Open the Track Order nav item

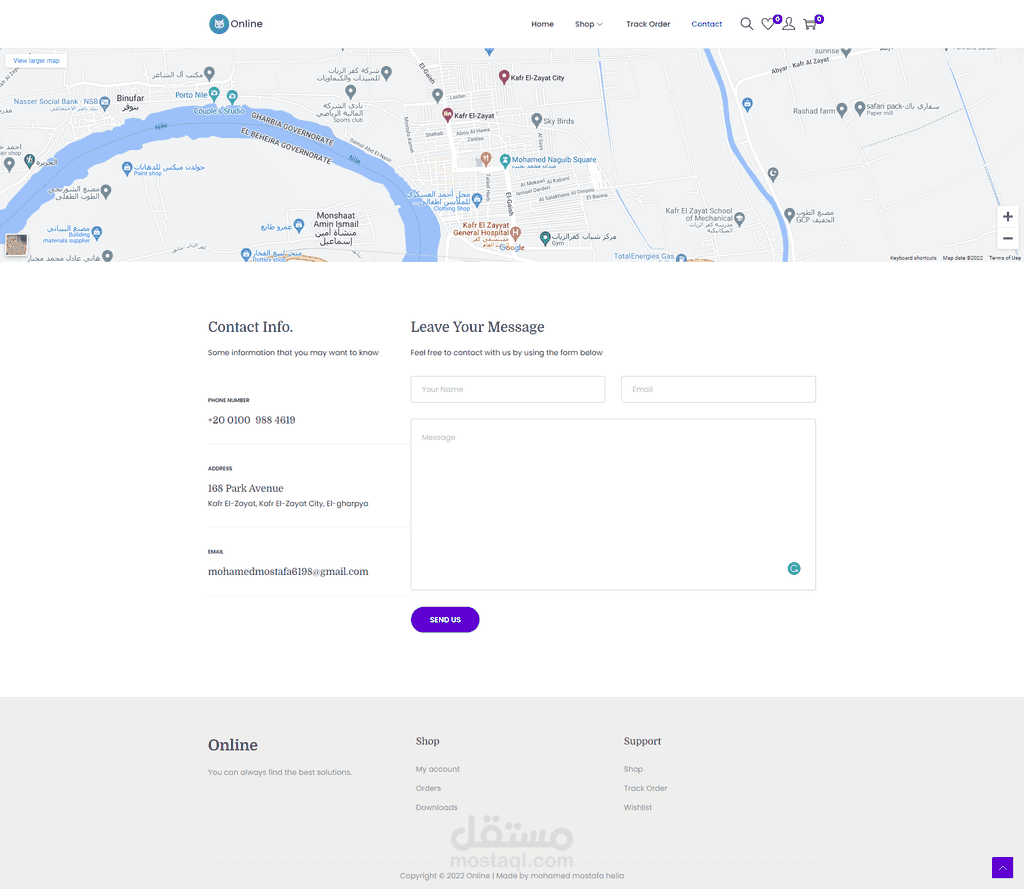[x=648, y=24]
